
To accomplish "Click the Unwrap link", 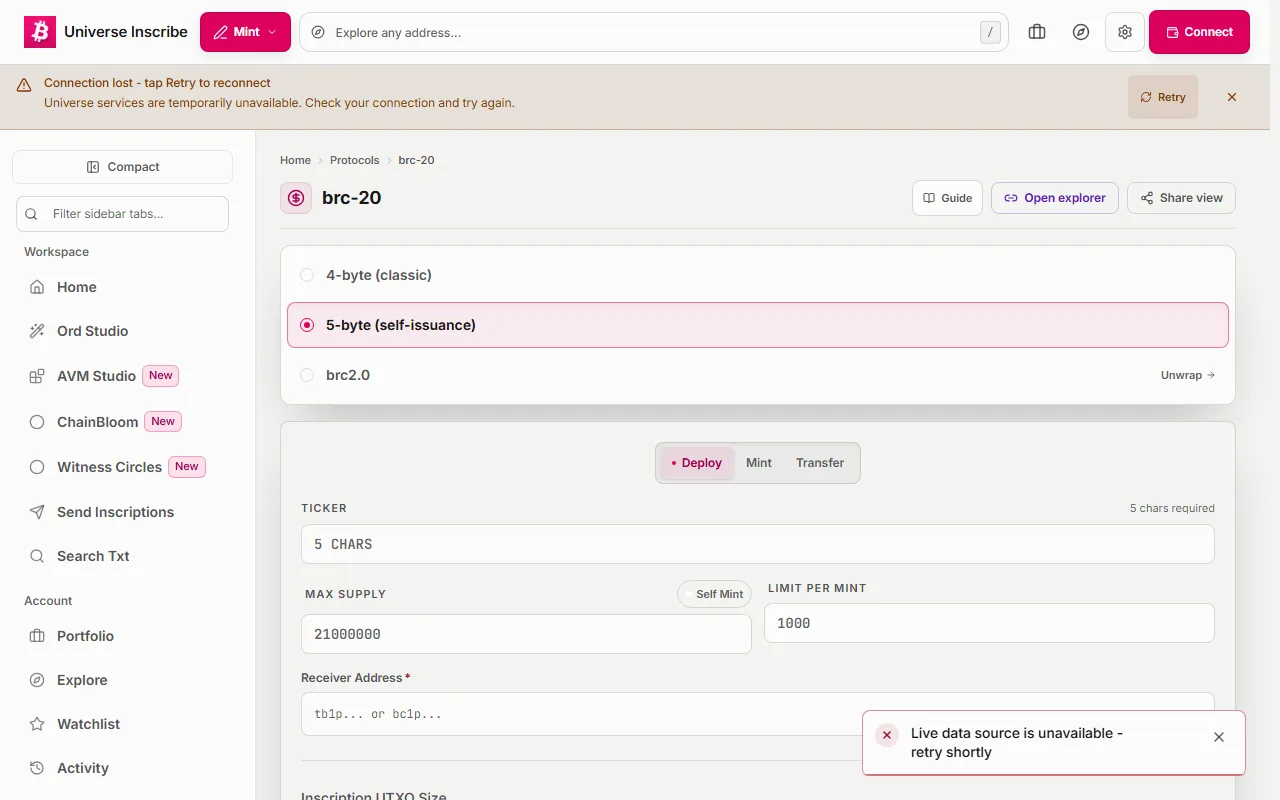I will (x=1188, y=375).
